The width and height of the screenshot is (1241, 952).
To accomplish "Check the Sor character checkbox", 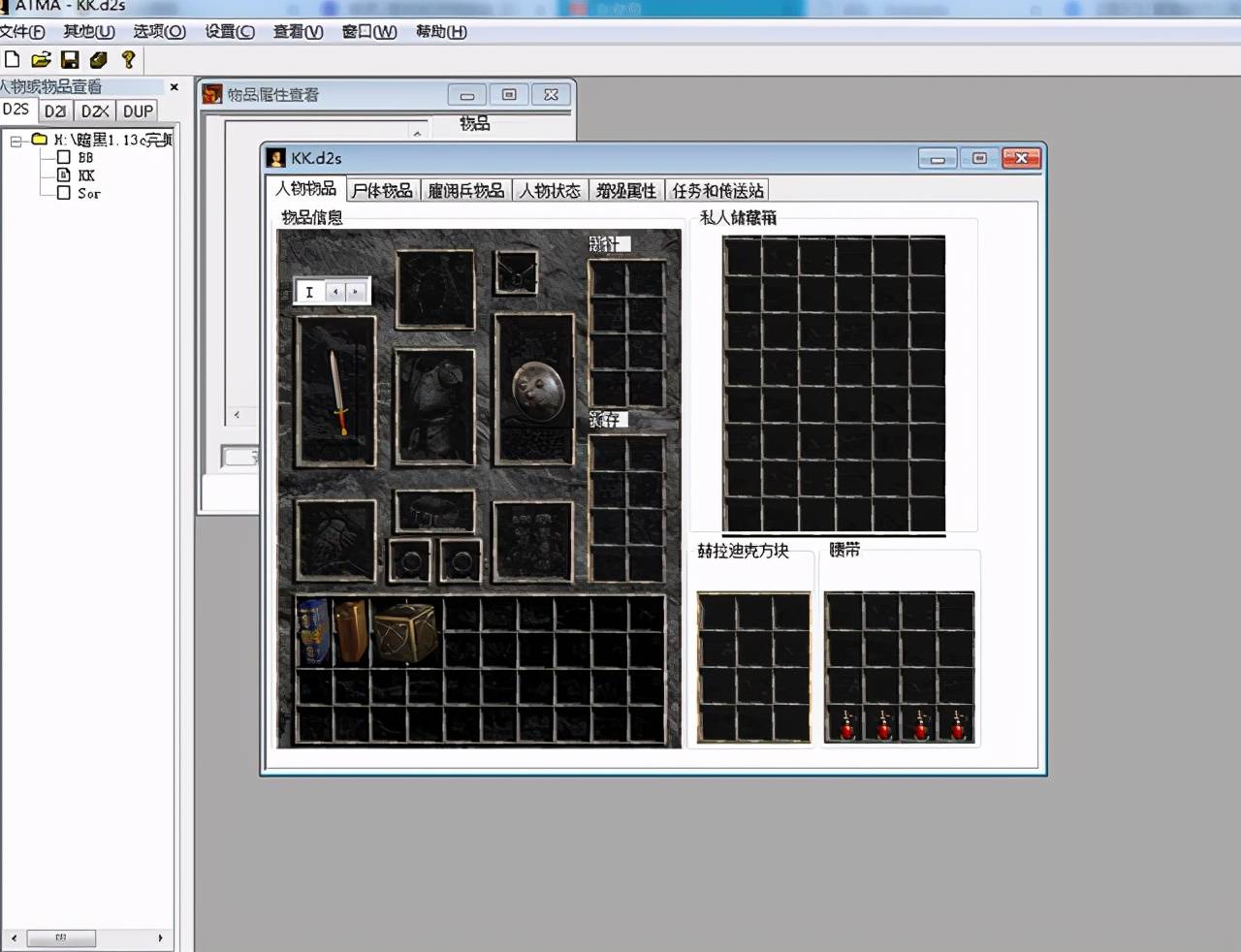I will (x=63, y=193).
